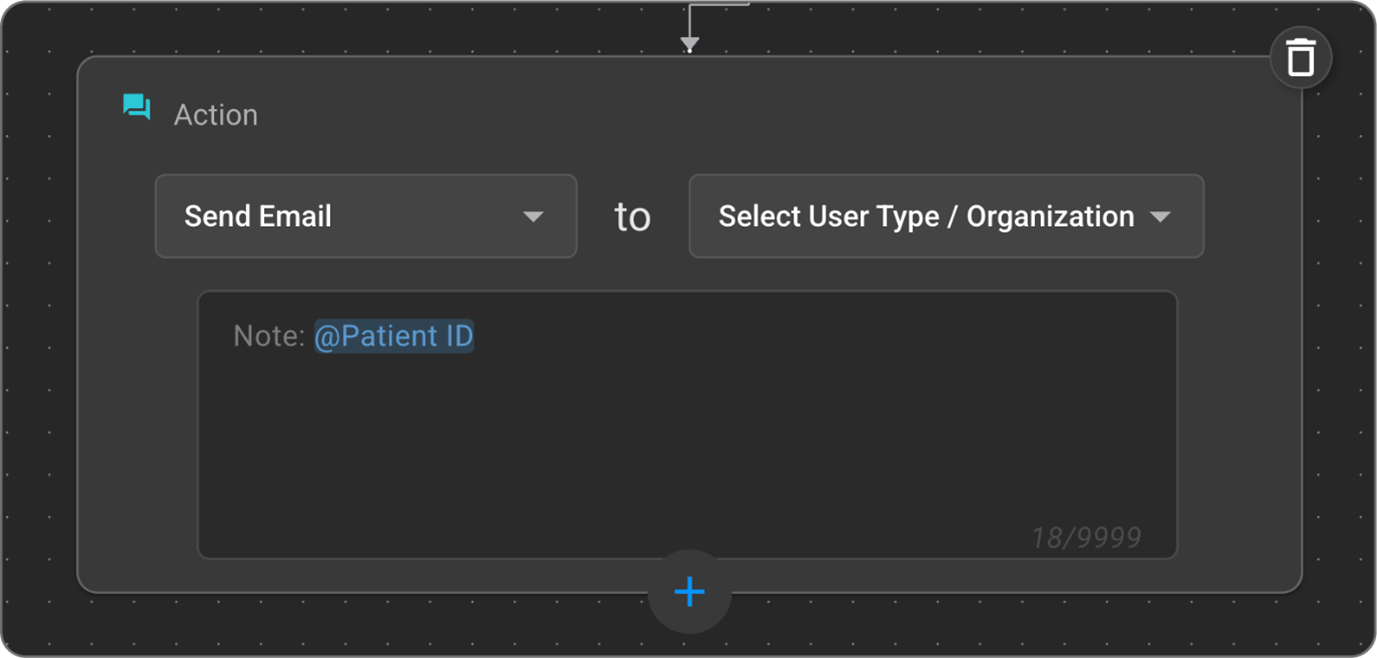Open the Send Email action dropdown

click(365, 216)
